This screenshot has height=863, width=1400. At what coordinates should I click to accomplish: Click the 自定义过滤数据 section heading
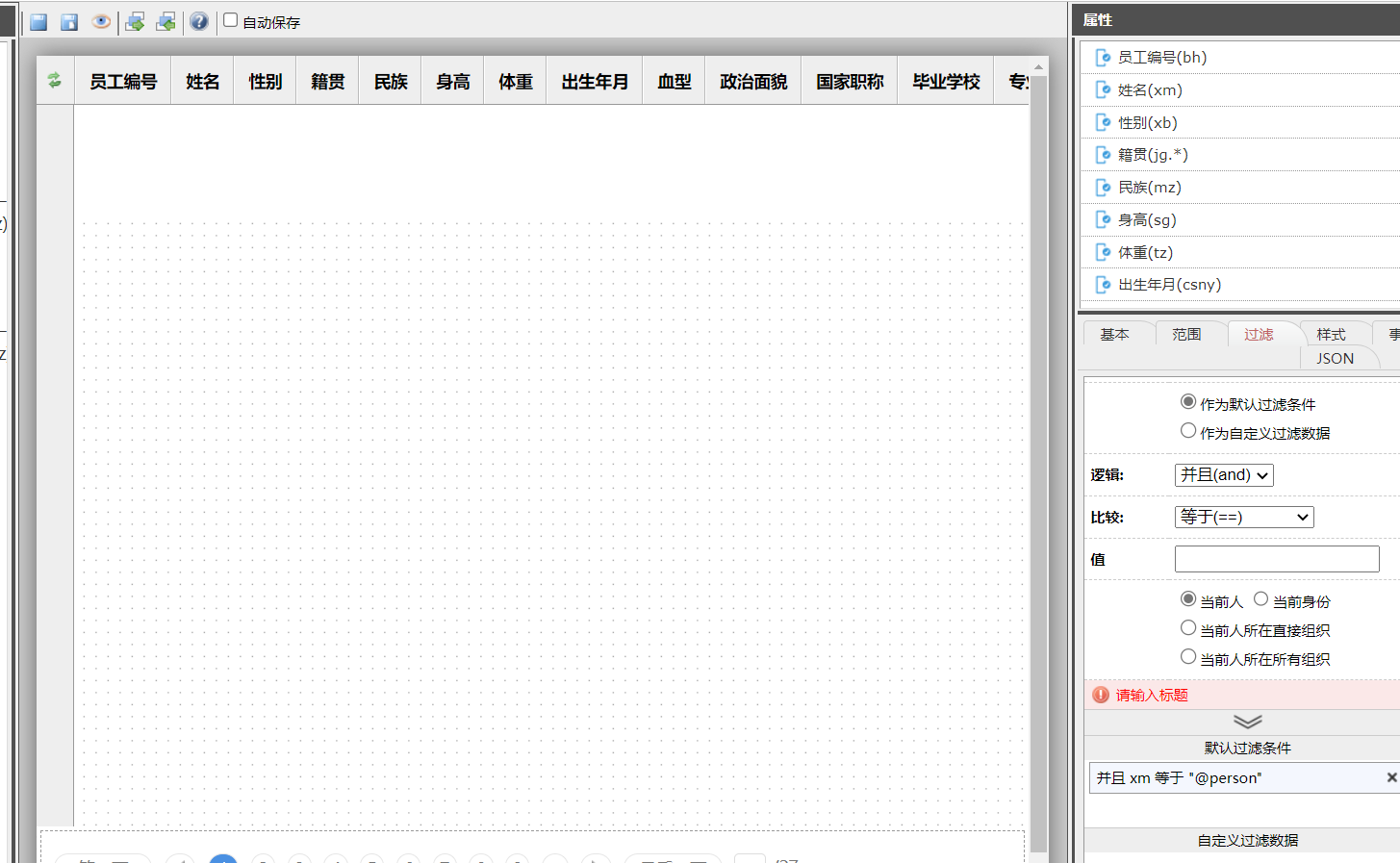[1248, 841]
